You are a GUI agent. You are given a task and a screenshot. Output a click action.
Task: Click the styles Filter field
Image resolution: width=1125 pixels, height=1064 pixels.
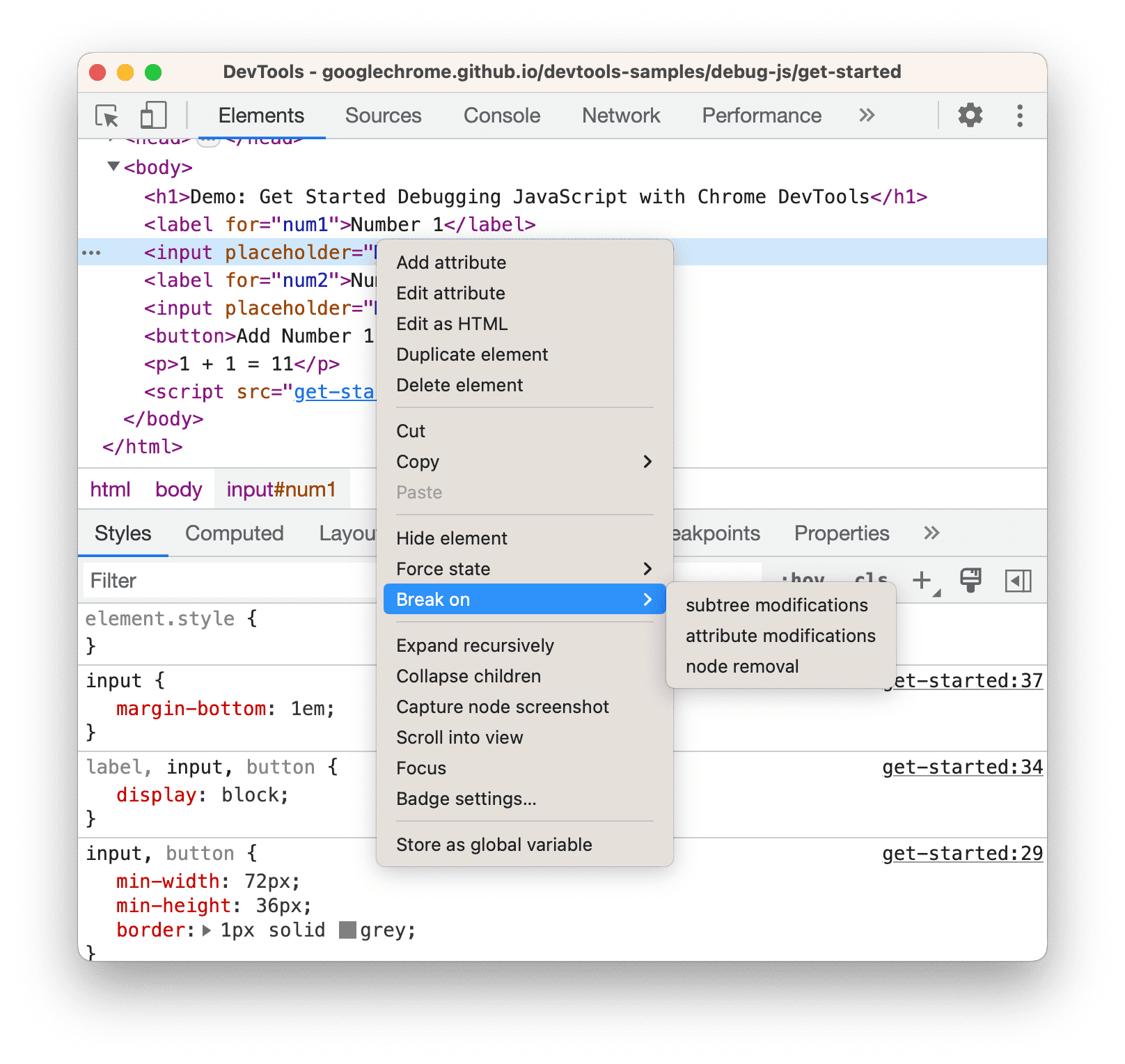pos(209,580)
